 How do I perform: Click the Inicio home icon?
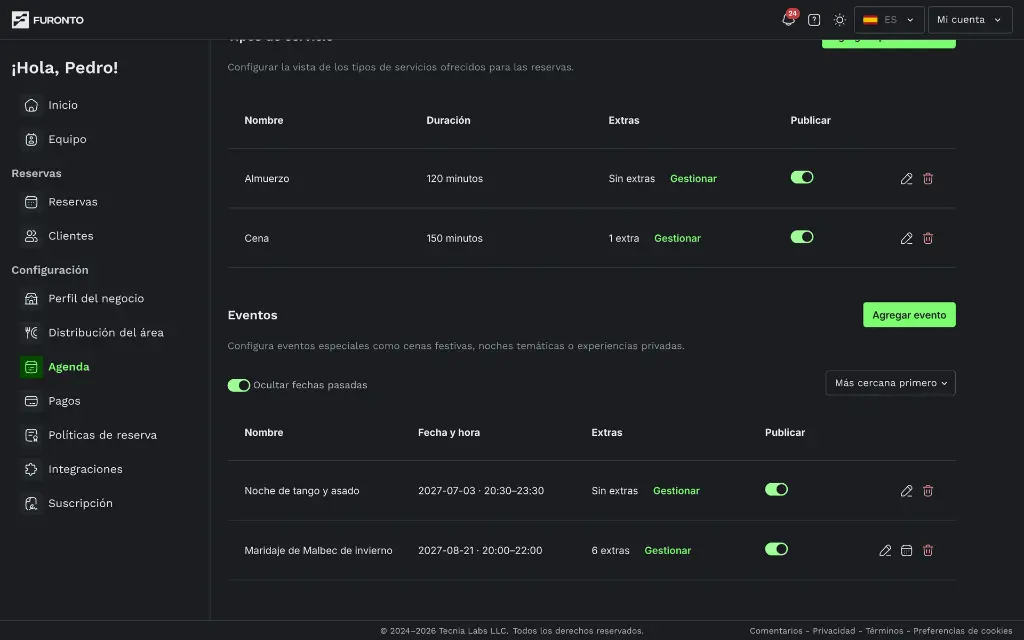31,105
